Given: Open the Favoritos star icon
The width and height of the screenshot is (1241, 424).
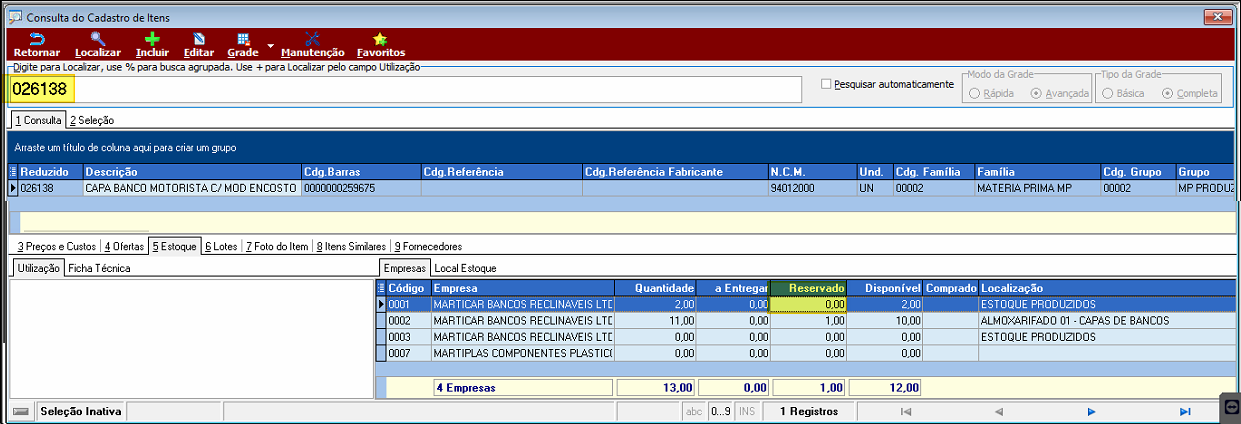Looking at the screenshot, I should 380,38.
